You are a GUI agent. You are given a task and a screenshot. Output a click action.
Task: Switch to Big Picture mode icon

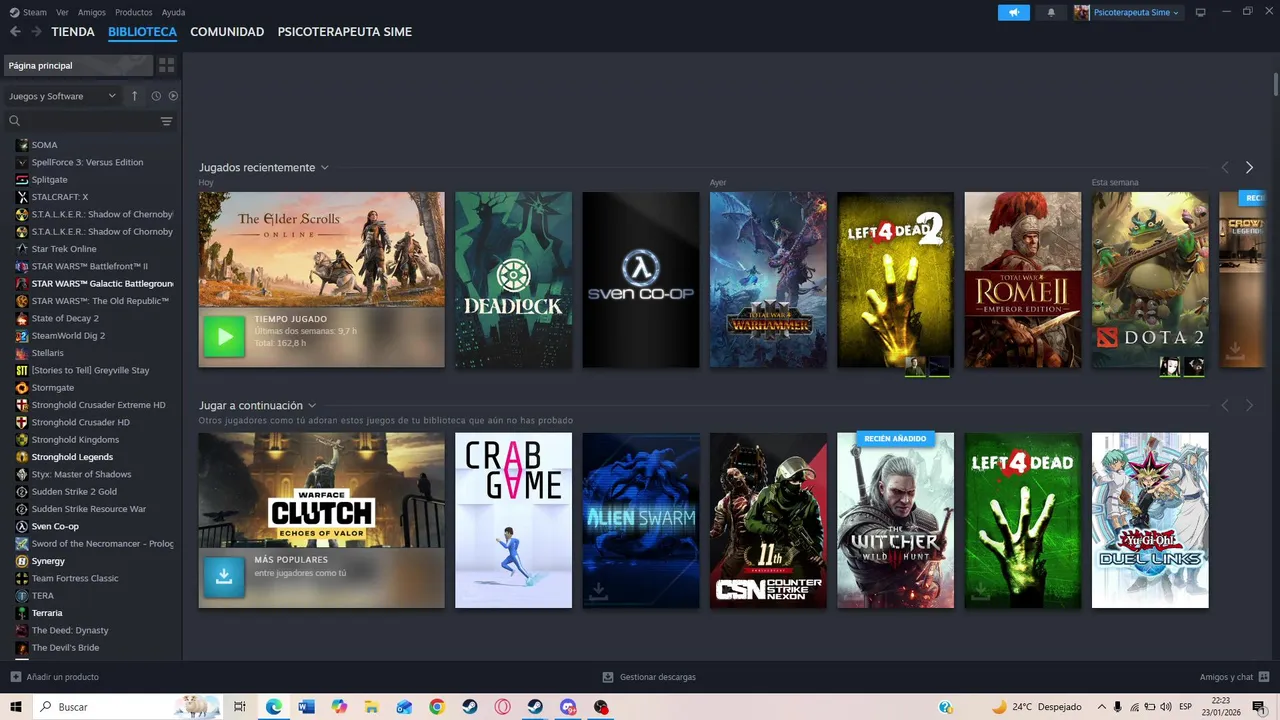tap(1201, 12)
